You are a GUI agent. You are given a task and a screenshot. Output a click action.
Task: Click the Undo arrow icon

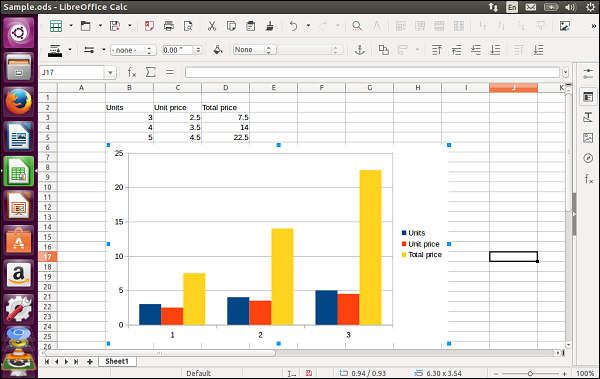(293, 26)
